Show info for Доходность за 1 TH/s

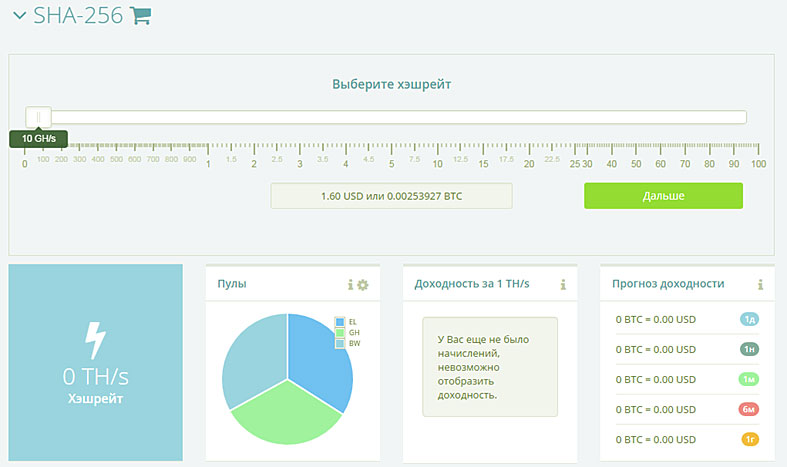pyautogui.click(x=564, y=285)
